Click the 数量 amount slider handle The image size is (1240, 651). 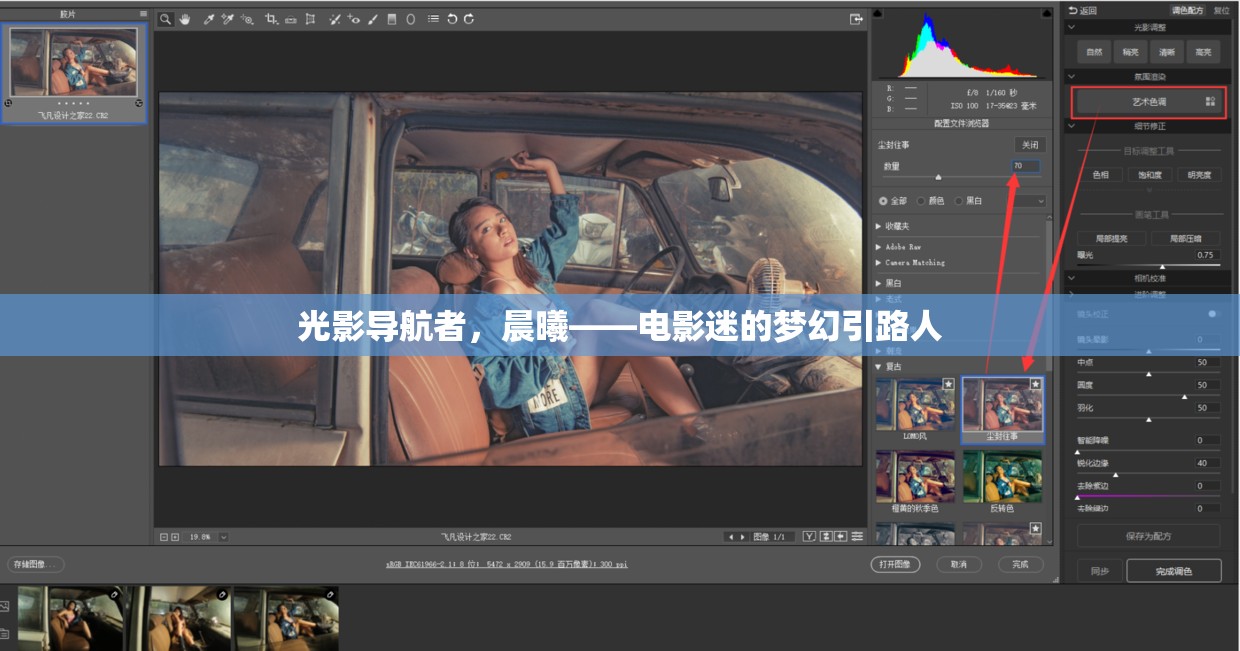[x=938, y=177]
